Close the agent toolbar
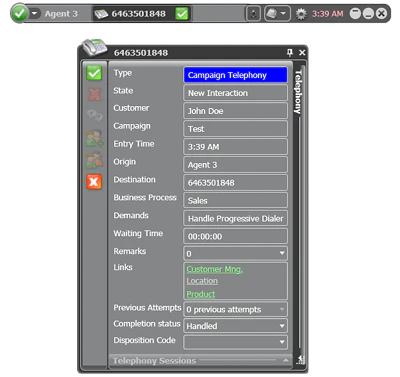400x377 pixels. (x=381, y=14)
